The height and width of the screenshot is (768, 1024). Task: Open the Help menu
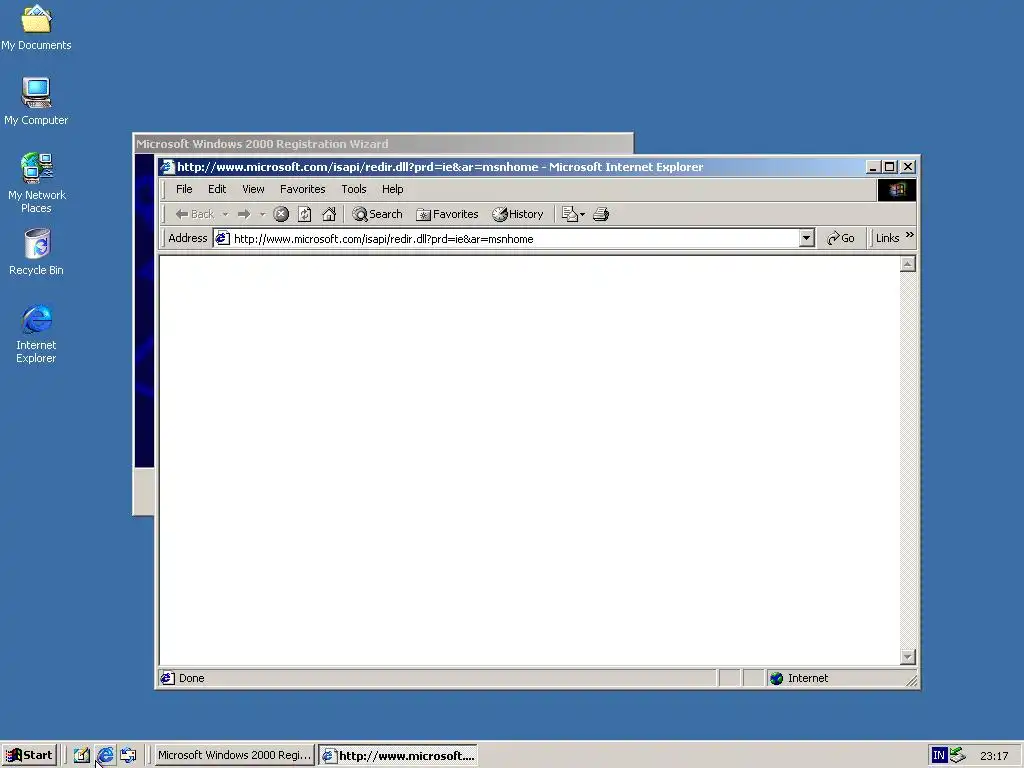click(x=392, y=189)
